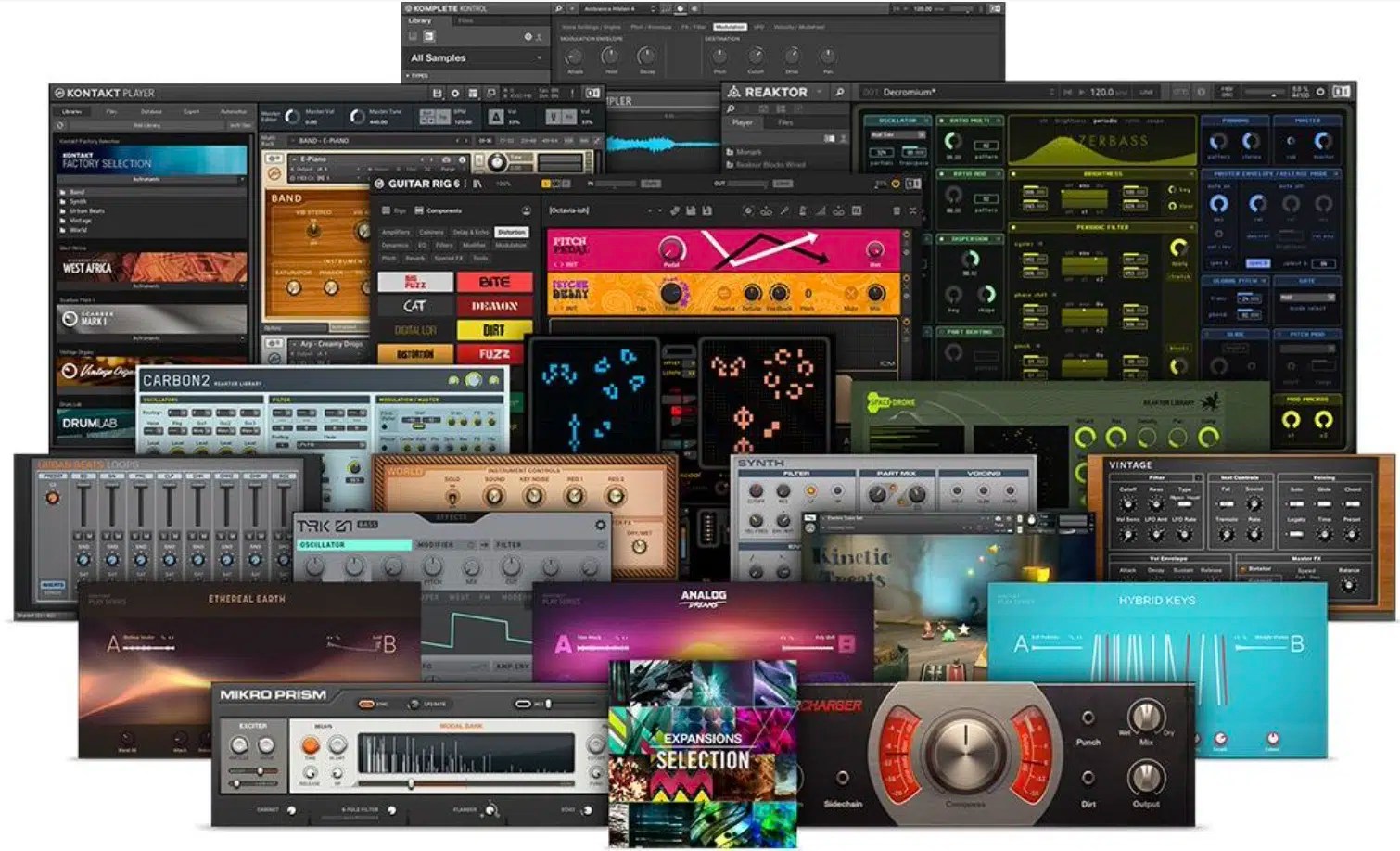Select the BITE distortion component
The height and width of the screenshot is (851, 1400).
(494, 282)
